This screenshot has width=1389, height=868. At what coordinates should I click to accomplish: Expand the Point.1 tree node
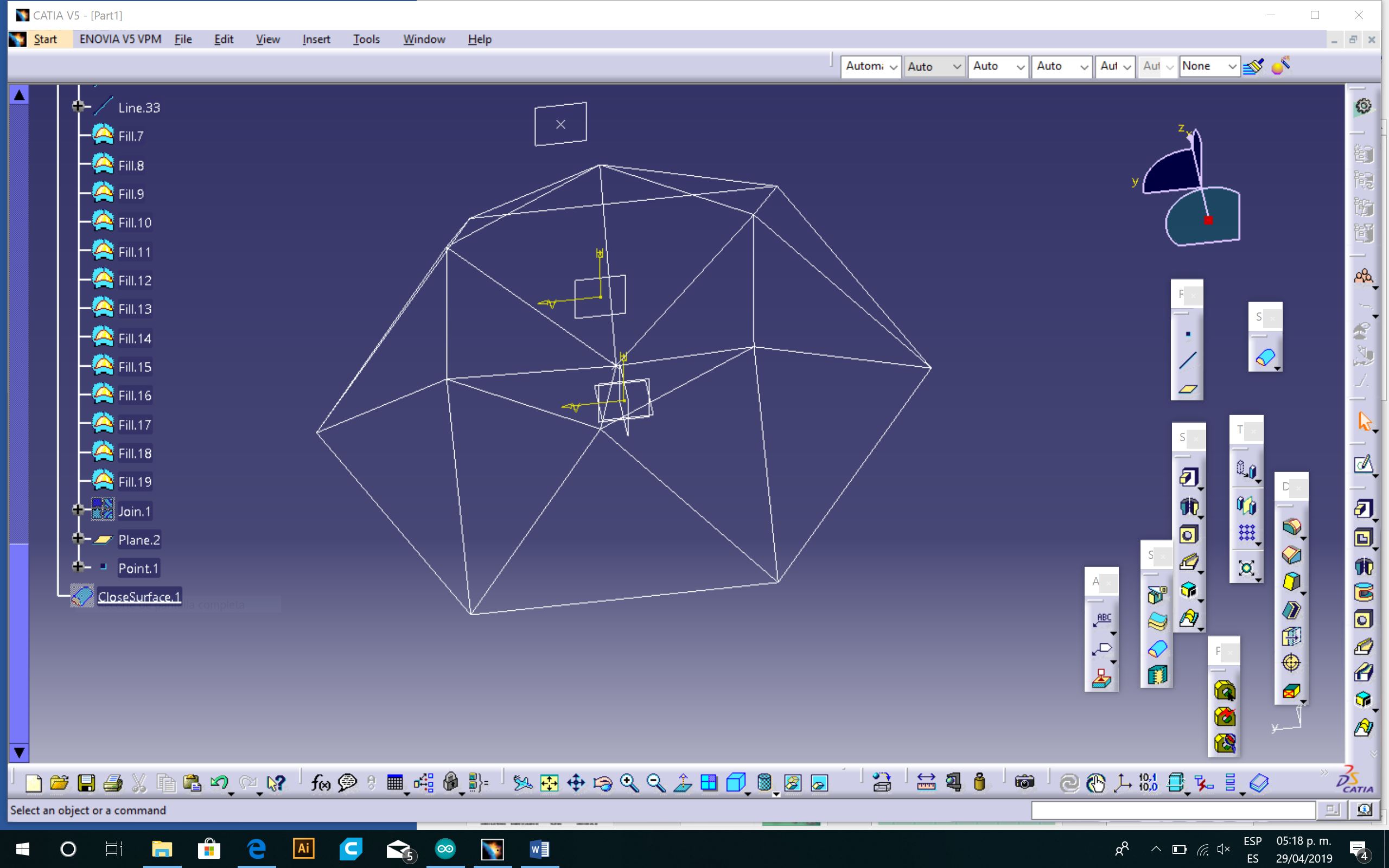click(x=78, y=567)
